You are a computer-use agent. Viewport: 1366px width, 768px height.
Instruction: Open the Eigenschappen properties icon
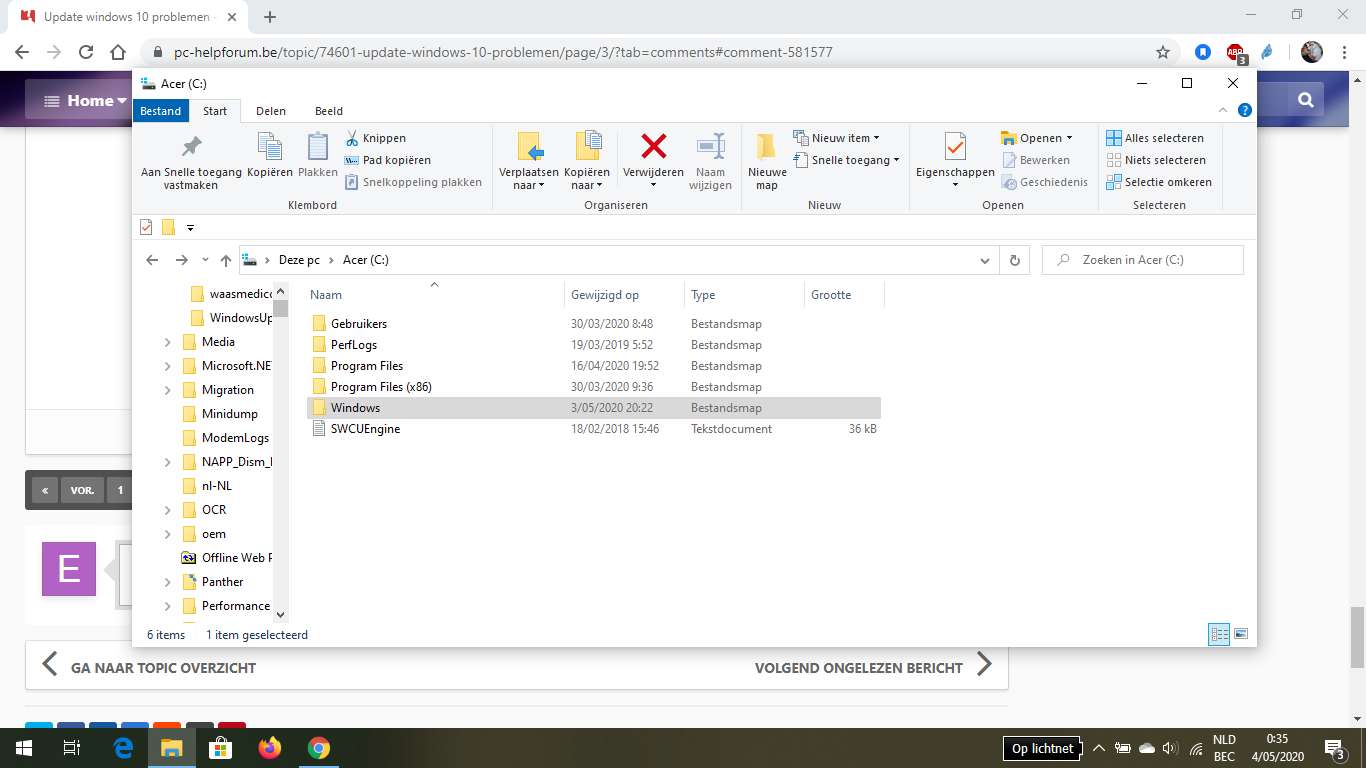click(955, 147)
